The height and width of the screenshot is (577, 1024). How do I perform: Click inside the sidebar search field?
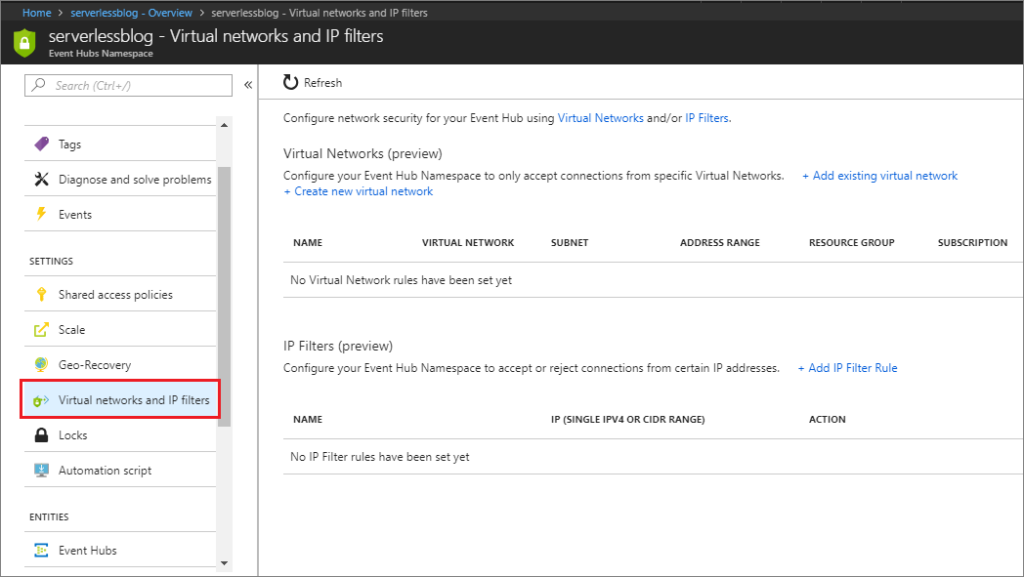click(128, 86)
